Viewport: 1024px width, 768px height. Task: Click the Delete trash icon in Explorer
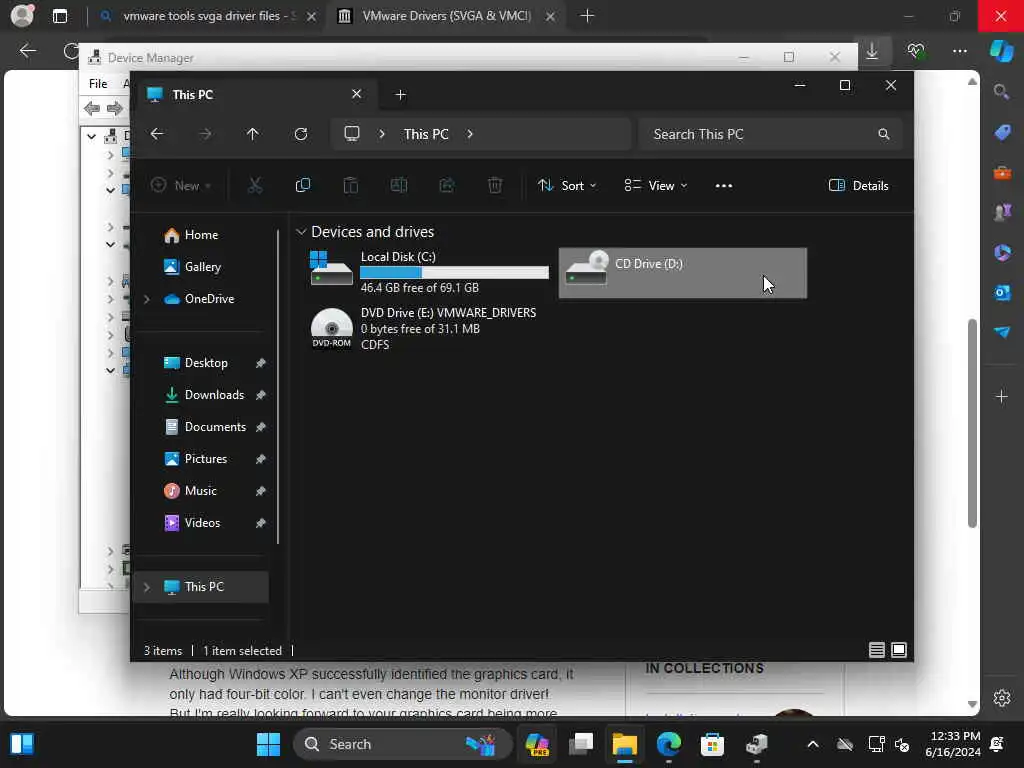495,185
